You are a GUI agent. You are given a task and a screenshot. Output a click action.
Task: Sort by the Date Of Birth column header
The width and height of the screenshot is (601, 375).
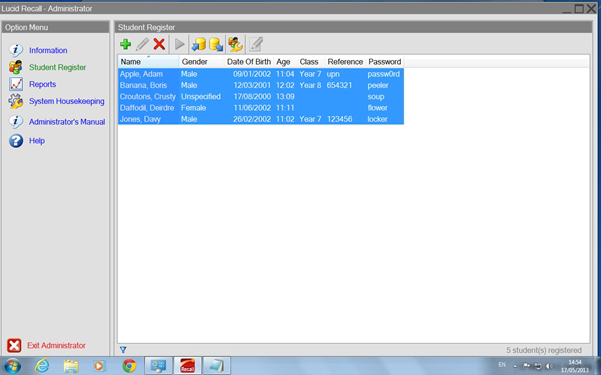[x=249, y=62]
